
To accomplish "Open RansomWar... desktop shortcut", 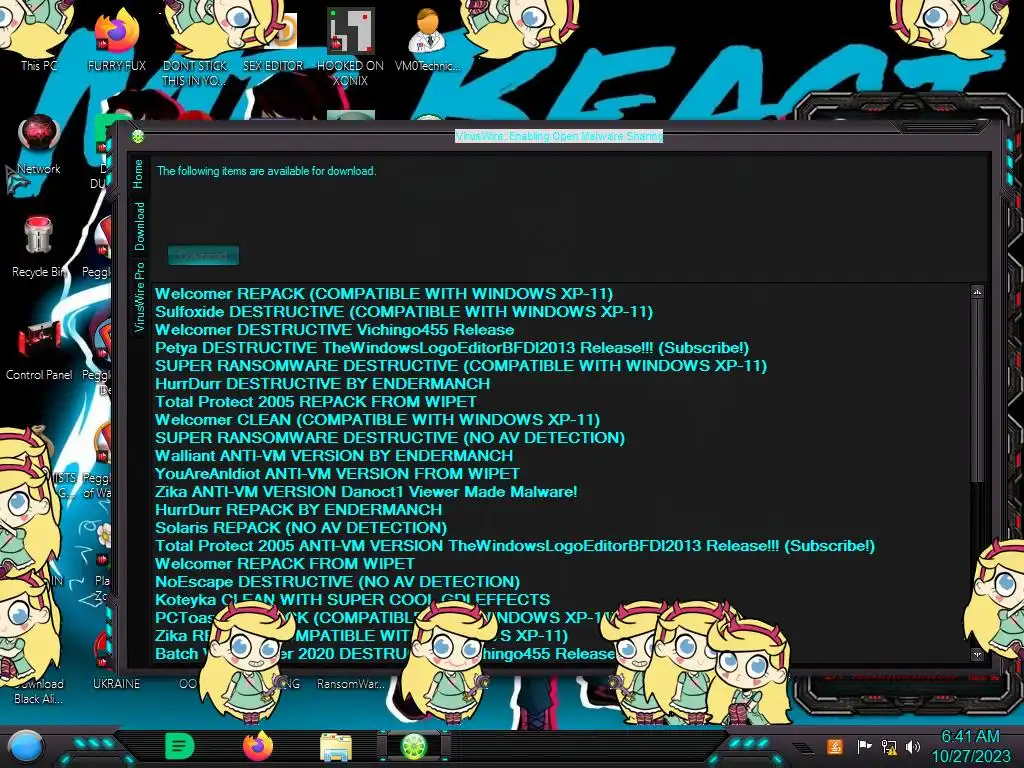I will click(x=351, y=683).
